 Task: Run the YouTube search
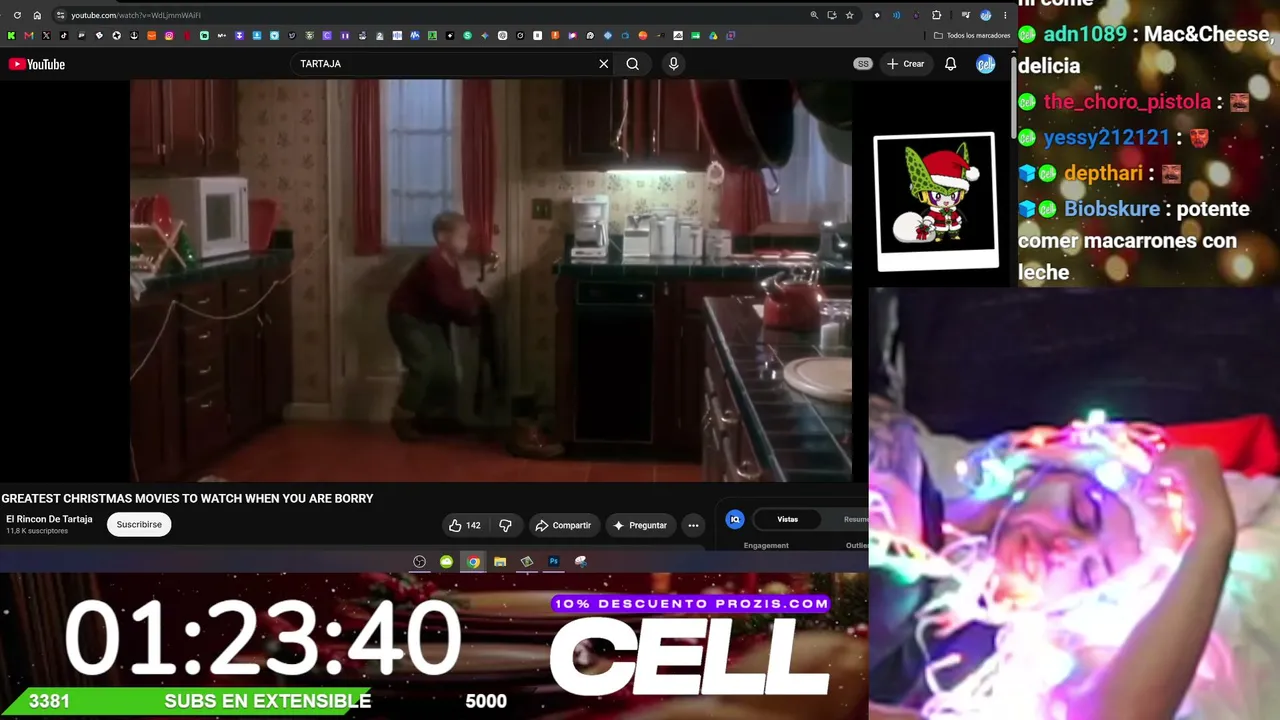pyautogui.click(x=633, y=64)
